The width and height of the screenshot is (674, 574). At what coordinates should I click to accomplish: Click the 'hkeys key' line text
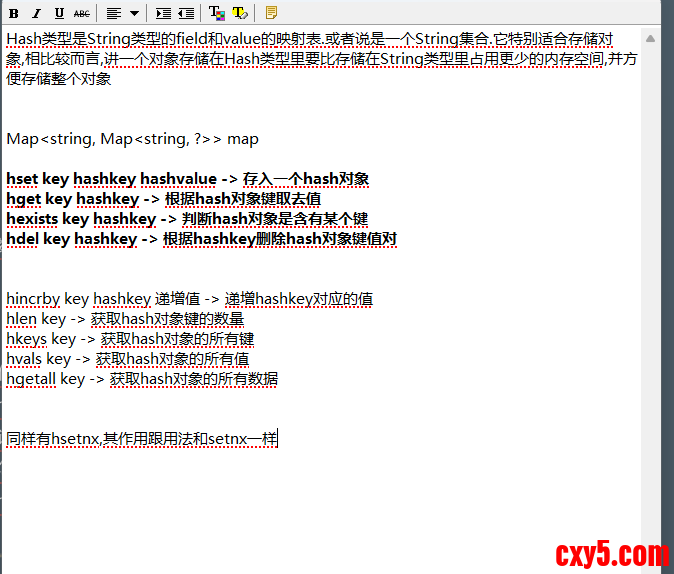[38, 339]
